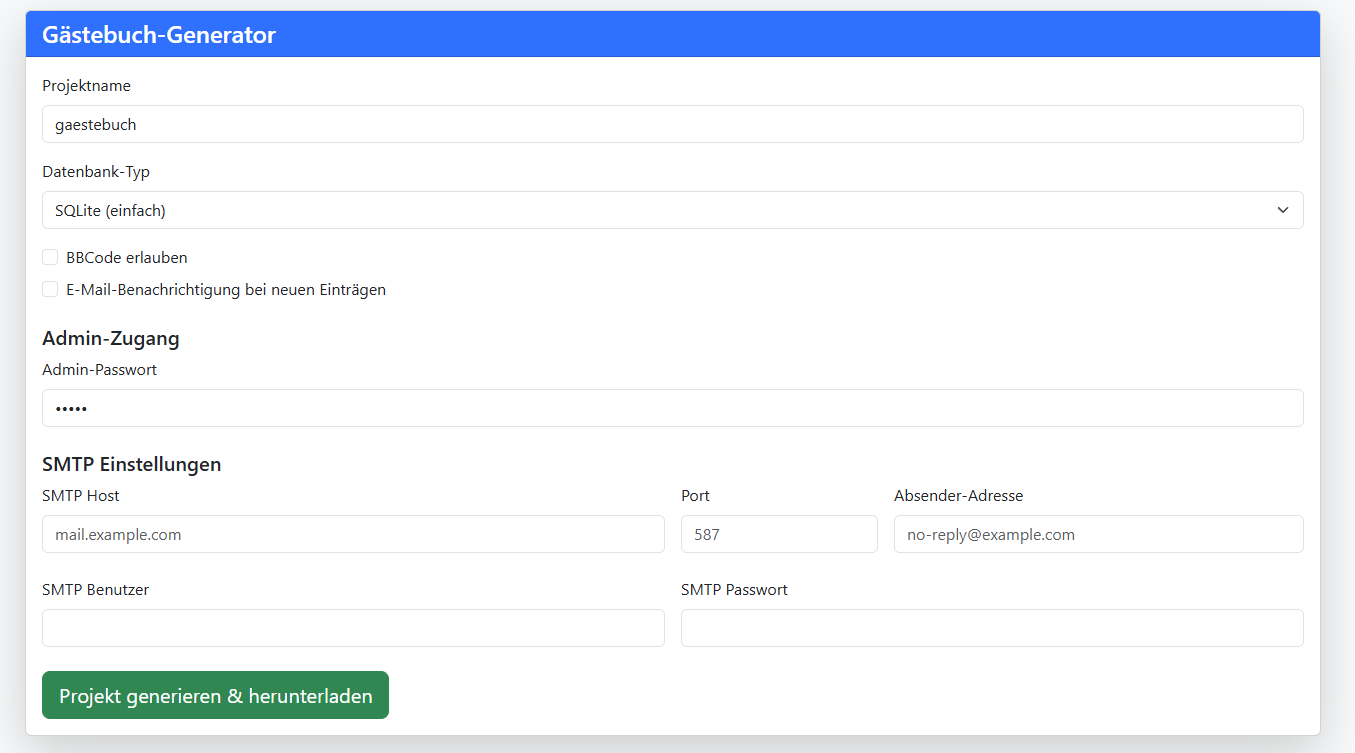Screen dimensions: 1355x753
Task: Click the BBCode erlauben label text
Action: coord(126,258)
